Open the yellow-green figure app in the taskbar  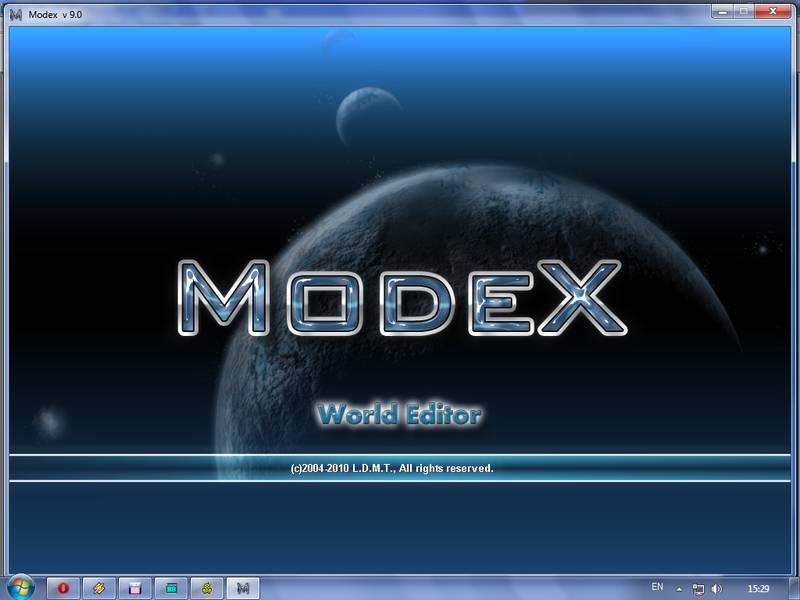point(207,588)
